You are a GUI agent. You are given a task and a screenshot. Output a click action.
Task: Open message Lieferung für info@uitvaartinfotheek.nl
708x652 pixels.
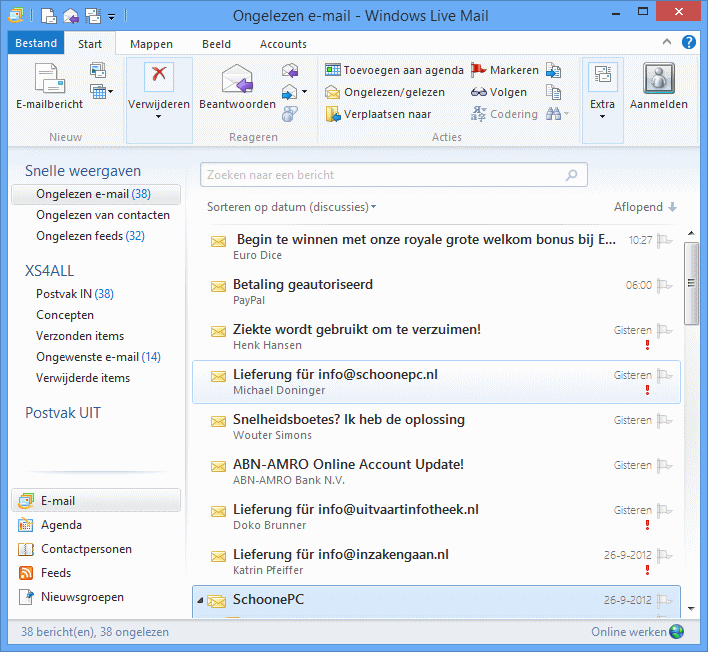pyautogui.click(x=436, y=517)
